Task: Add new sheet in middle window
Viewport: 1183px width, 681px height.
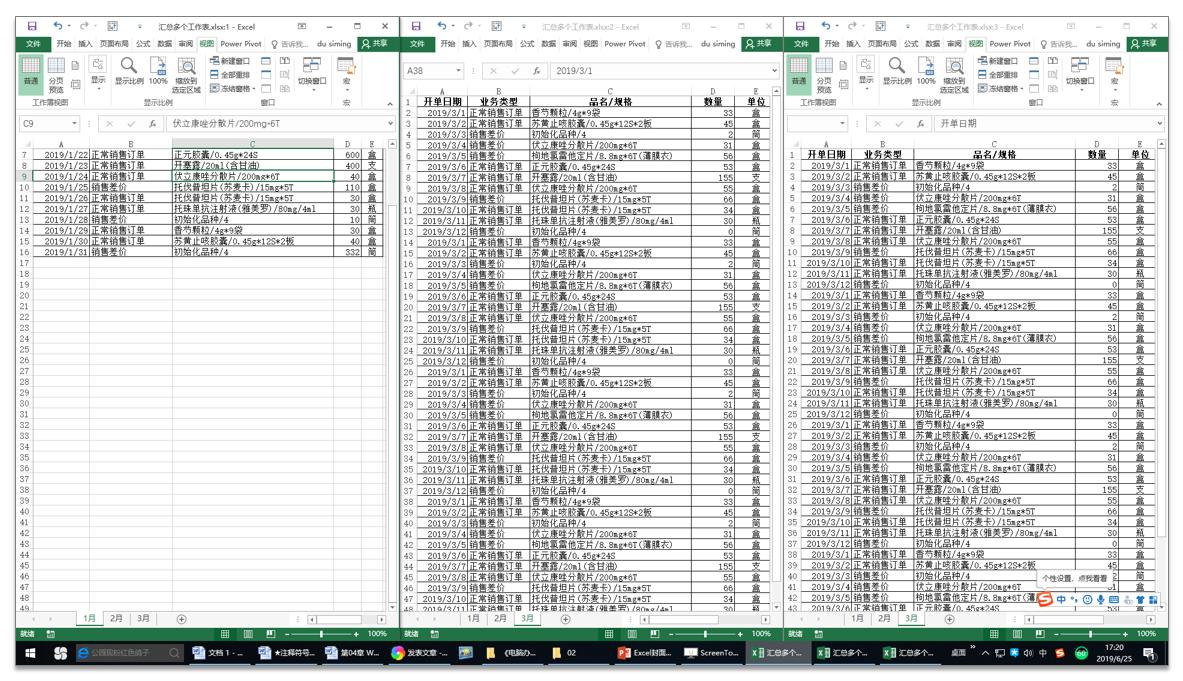Action: [565, 619]
